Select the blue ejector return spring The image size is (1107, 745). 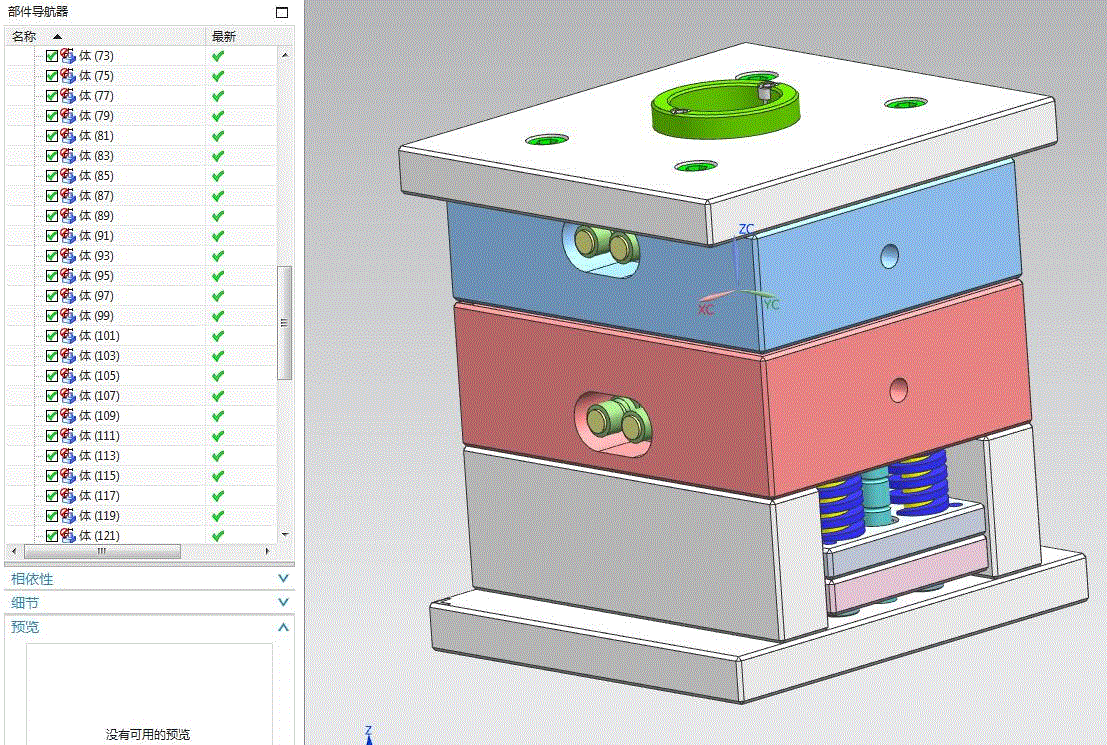[918, 482]
